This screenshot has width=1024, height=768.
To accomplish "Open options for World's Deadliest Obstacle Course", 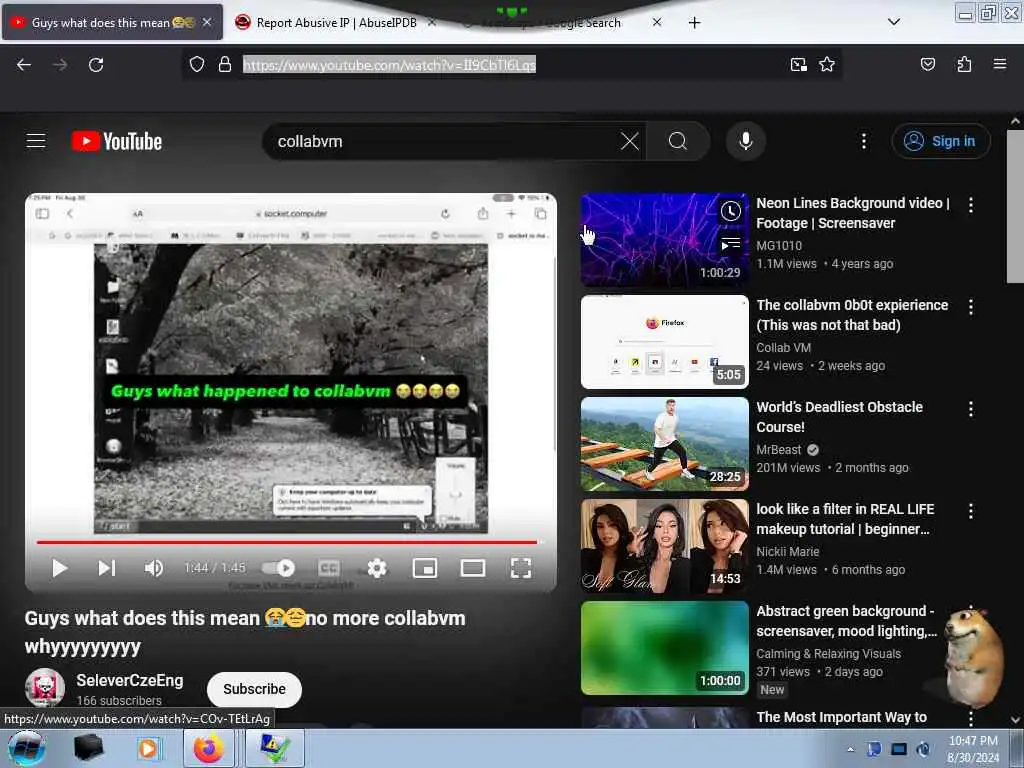I will [x=971, y=409].
